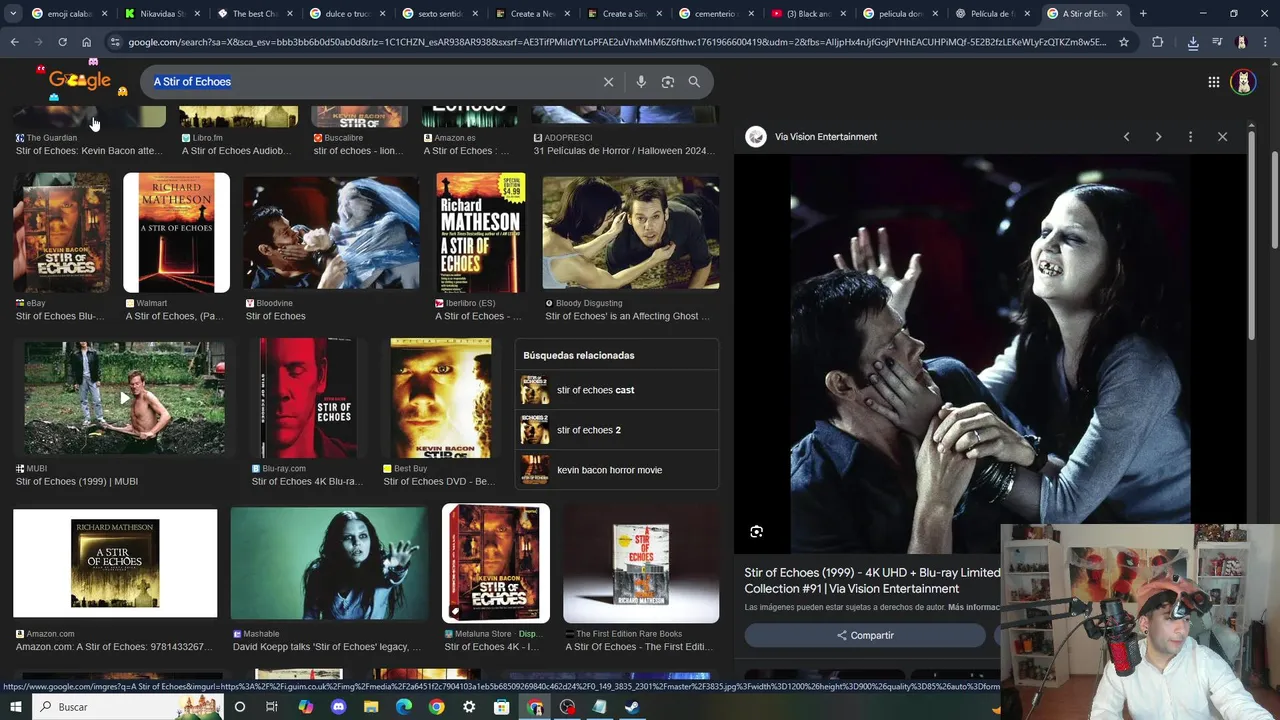
Task: Open the Blu-ray.com 4K cover thumbnail
Action: click(x=307, y=398)
